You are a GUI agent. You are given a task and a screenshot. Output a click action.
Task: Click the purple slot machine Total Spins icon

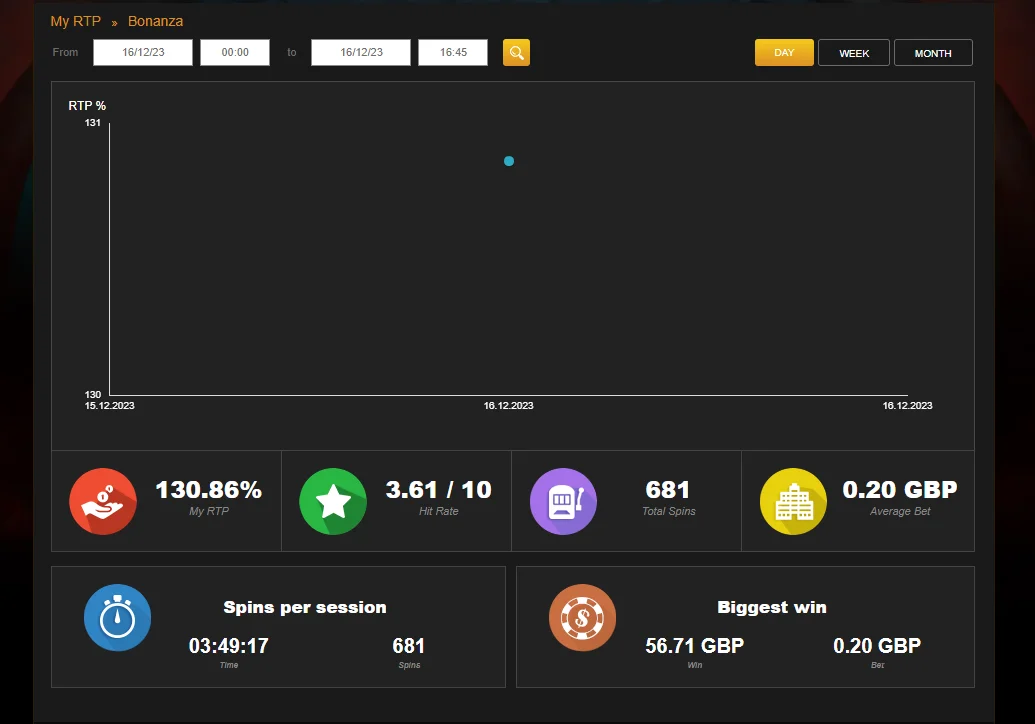point(563,501)
